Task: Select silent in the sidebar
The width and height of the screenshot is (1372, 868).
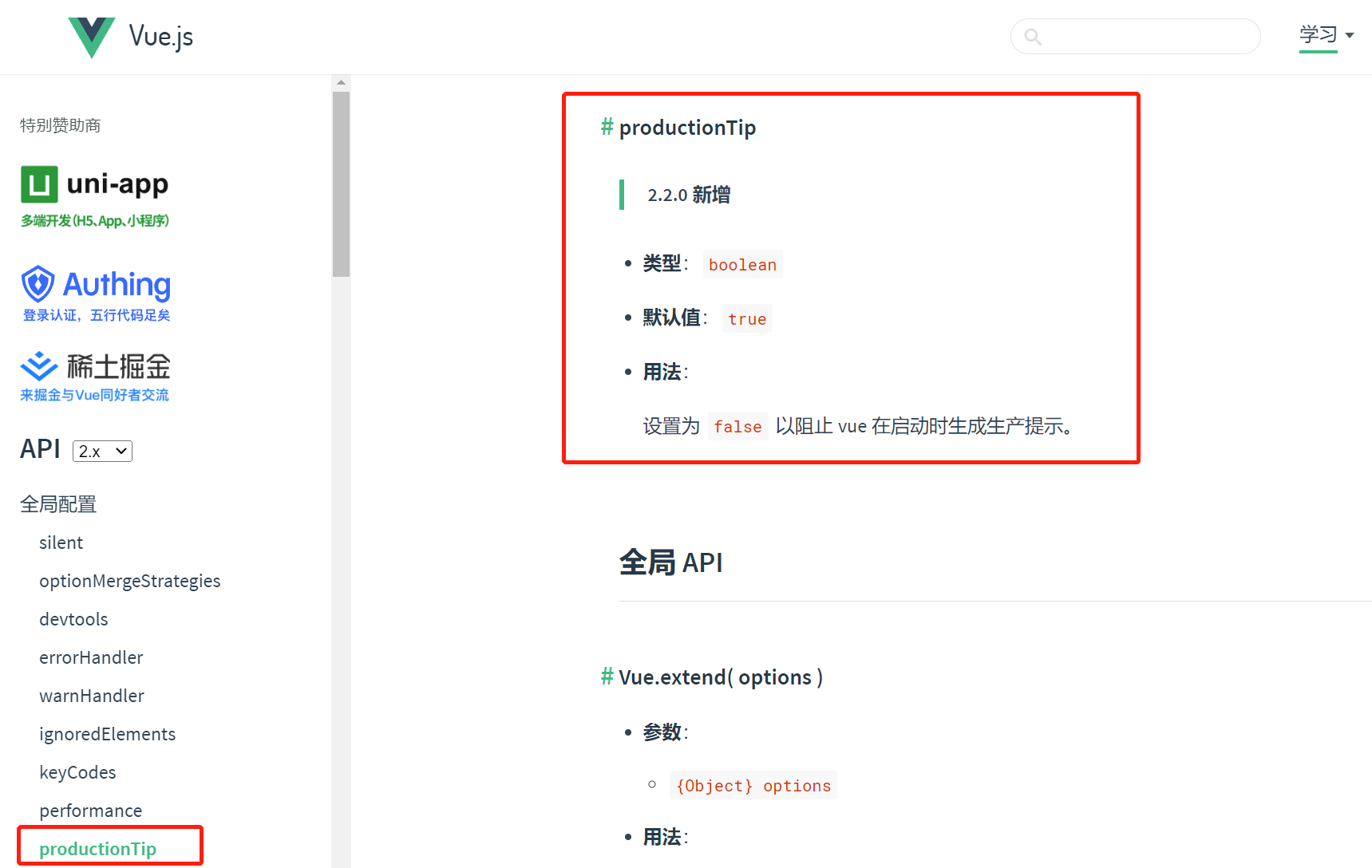Action: pos(61,542)
